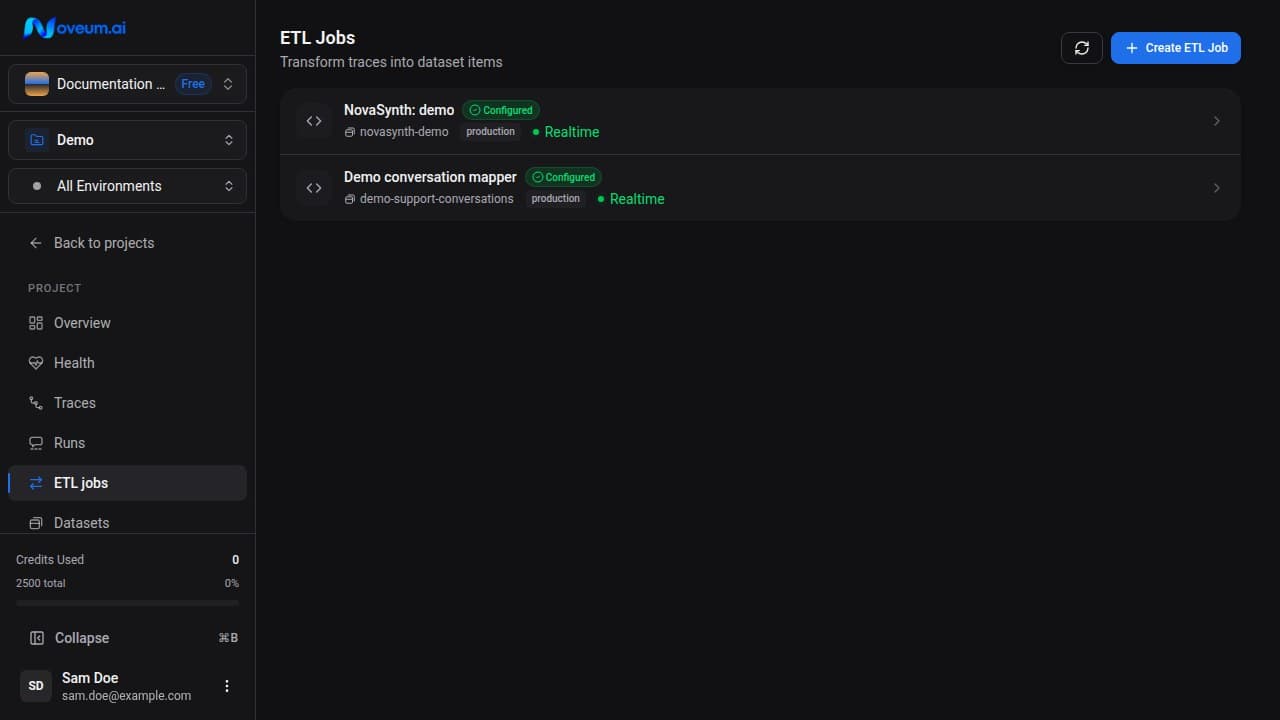Viewport: 1280px width, 720px height.
Task: Expand the Demo conversation mapper row chevron
Action: pyautogui.click(x=1217, y=188)
